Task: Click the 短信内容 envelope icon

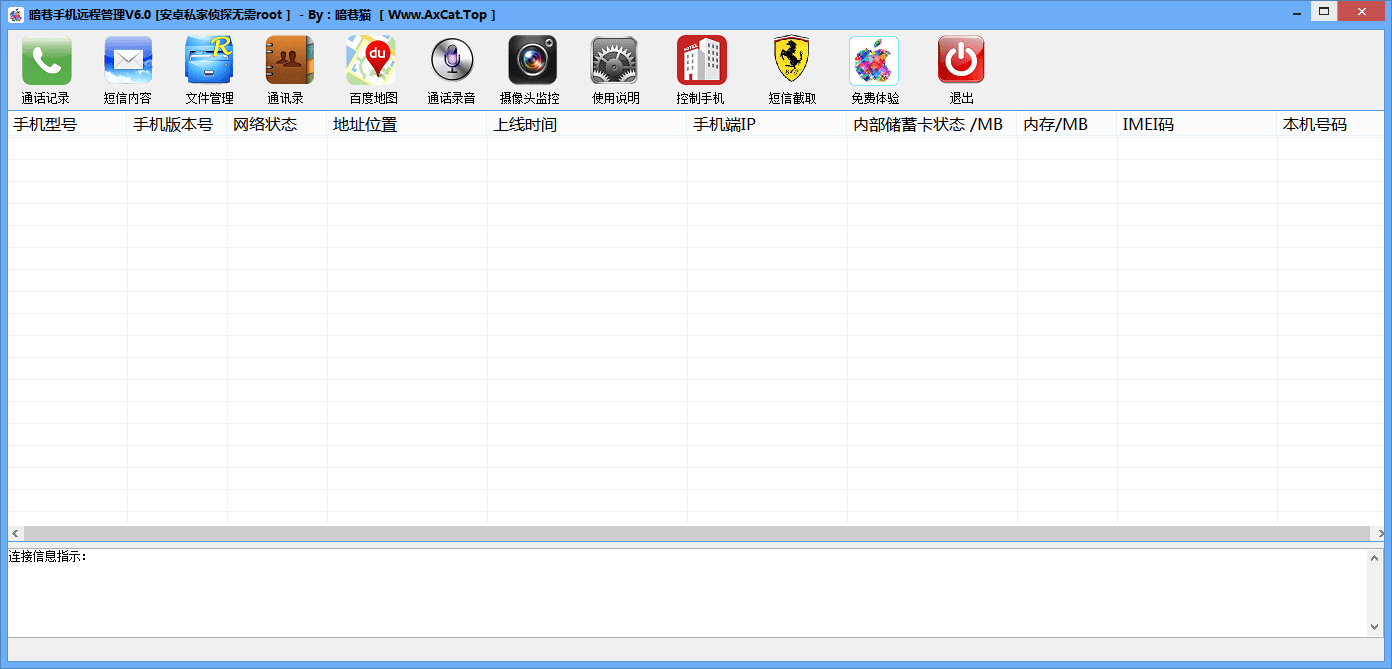Action: pyautogui.click(x=128, y=61)
